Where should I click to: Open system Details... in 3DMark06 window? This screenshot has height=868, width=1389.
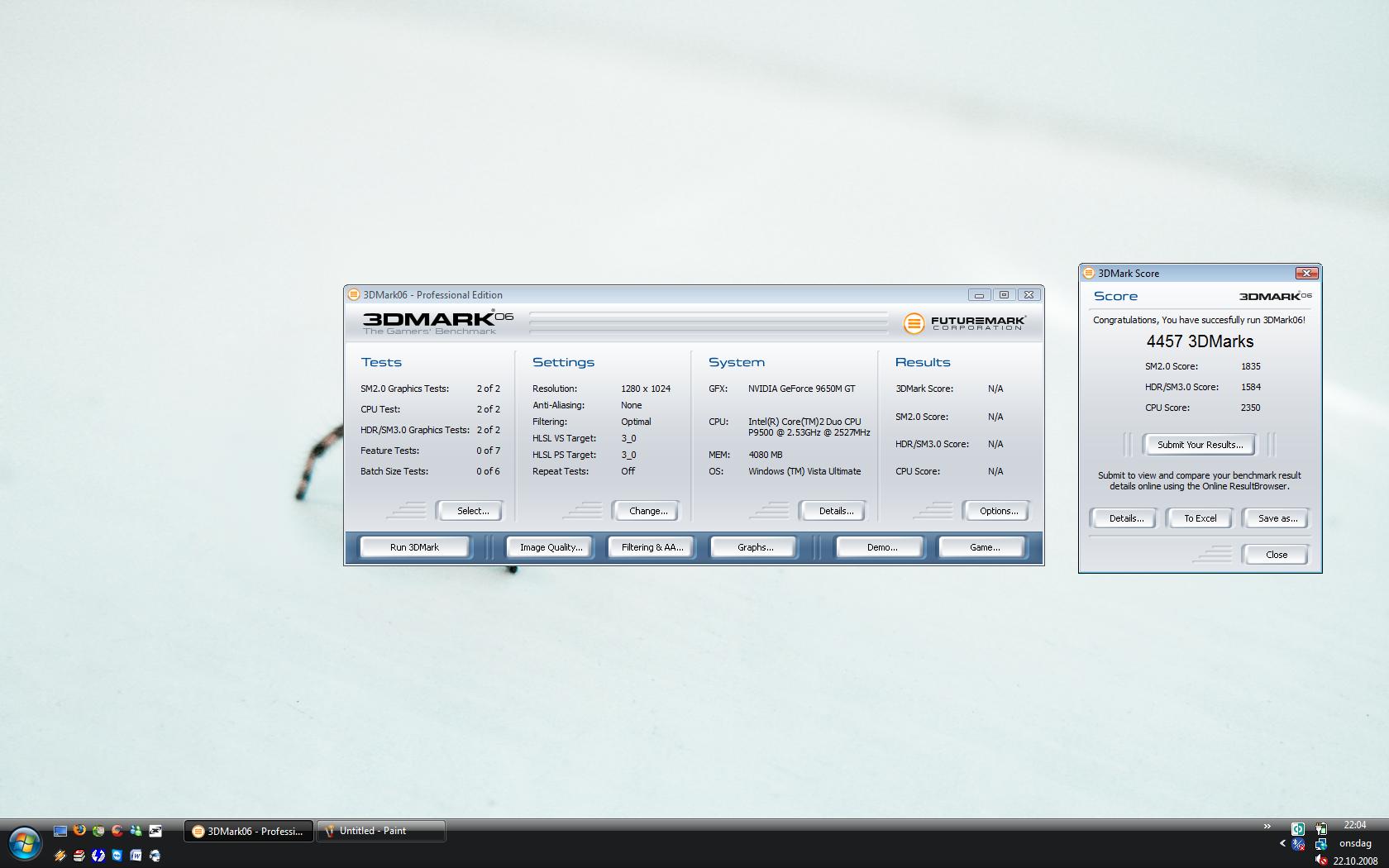pyautogui.click(x=833, y=511)
